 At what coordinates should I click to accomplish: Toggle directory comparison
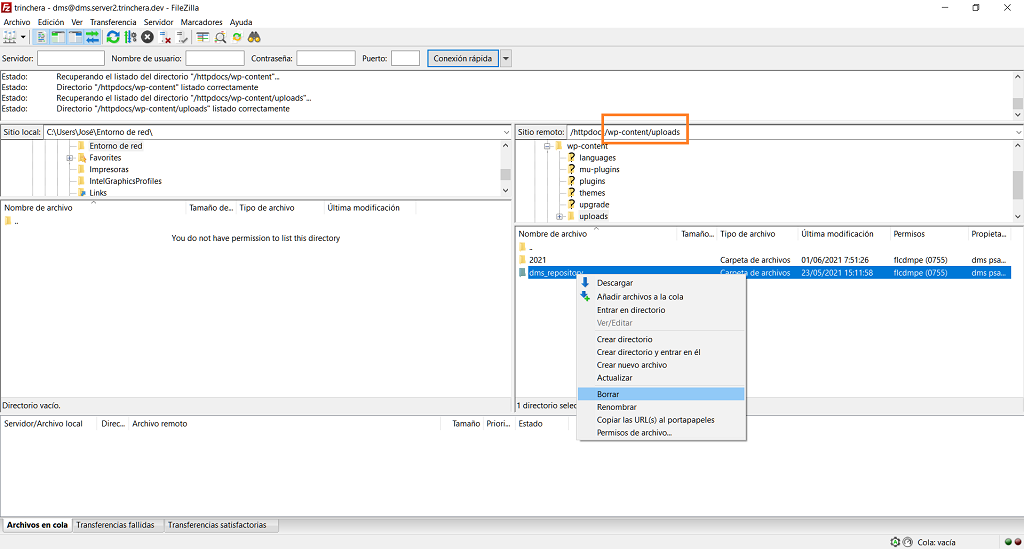pos(221,37)
